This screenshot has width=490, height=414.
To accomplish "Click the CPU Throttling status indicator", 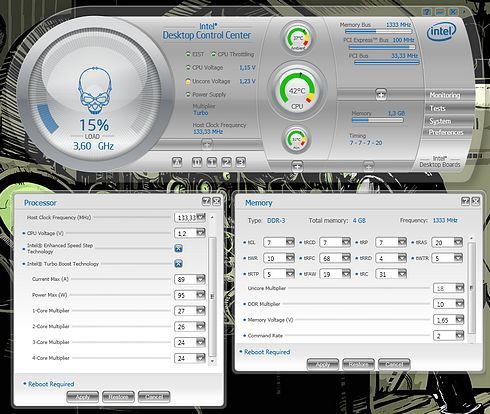I will point(214,54).
